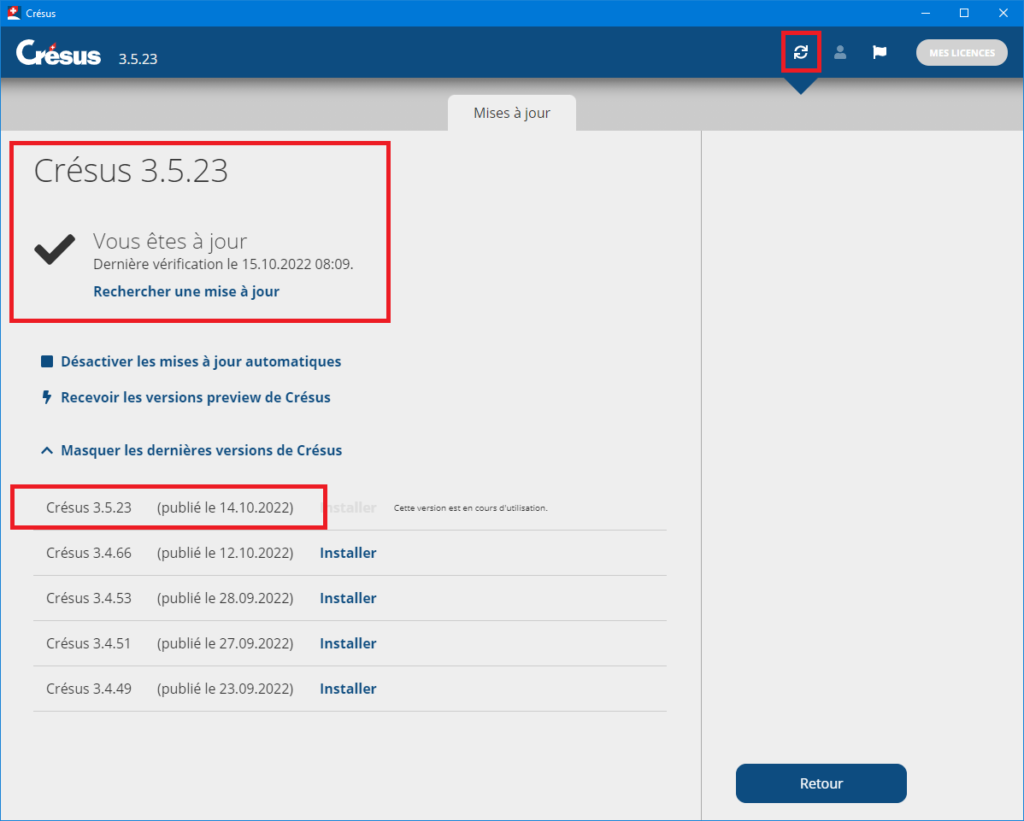Install Crésus version 3.4.66

(347, 552)
